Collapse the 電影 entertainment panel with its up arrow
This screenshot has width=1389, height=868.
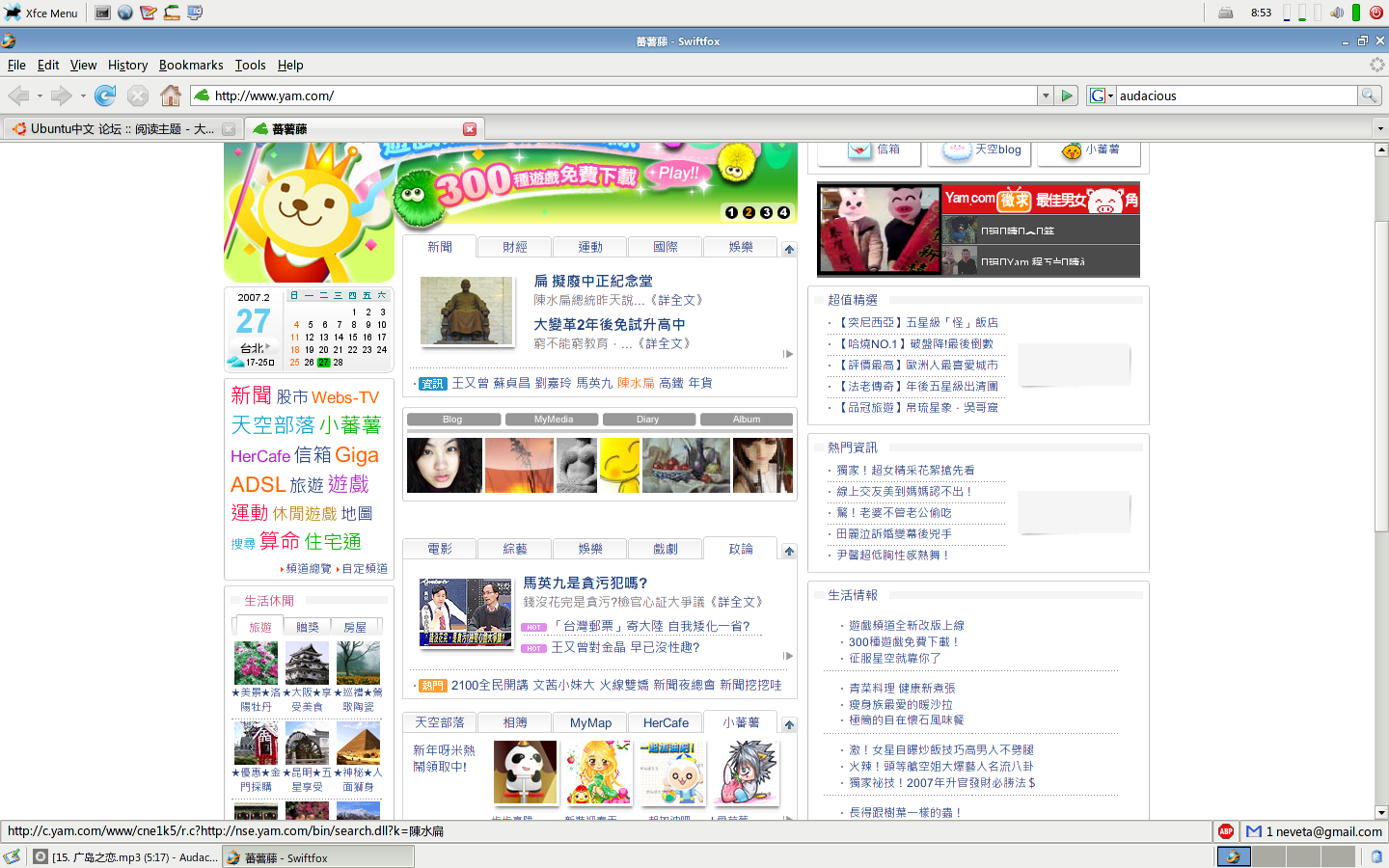click(x=789, y=552)
